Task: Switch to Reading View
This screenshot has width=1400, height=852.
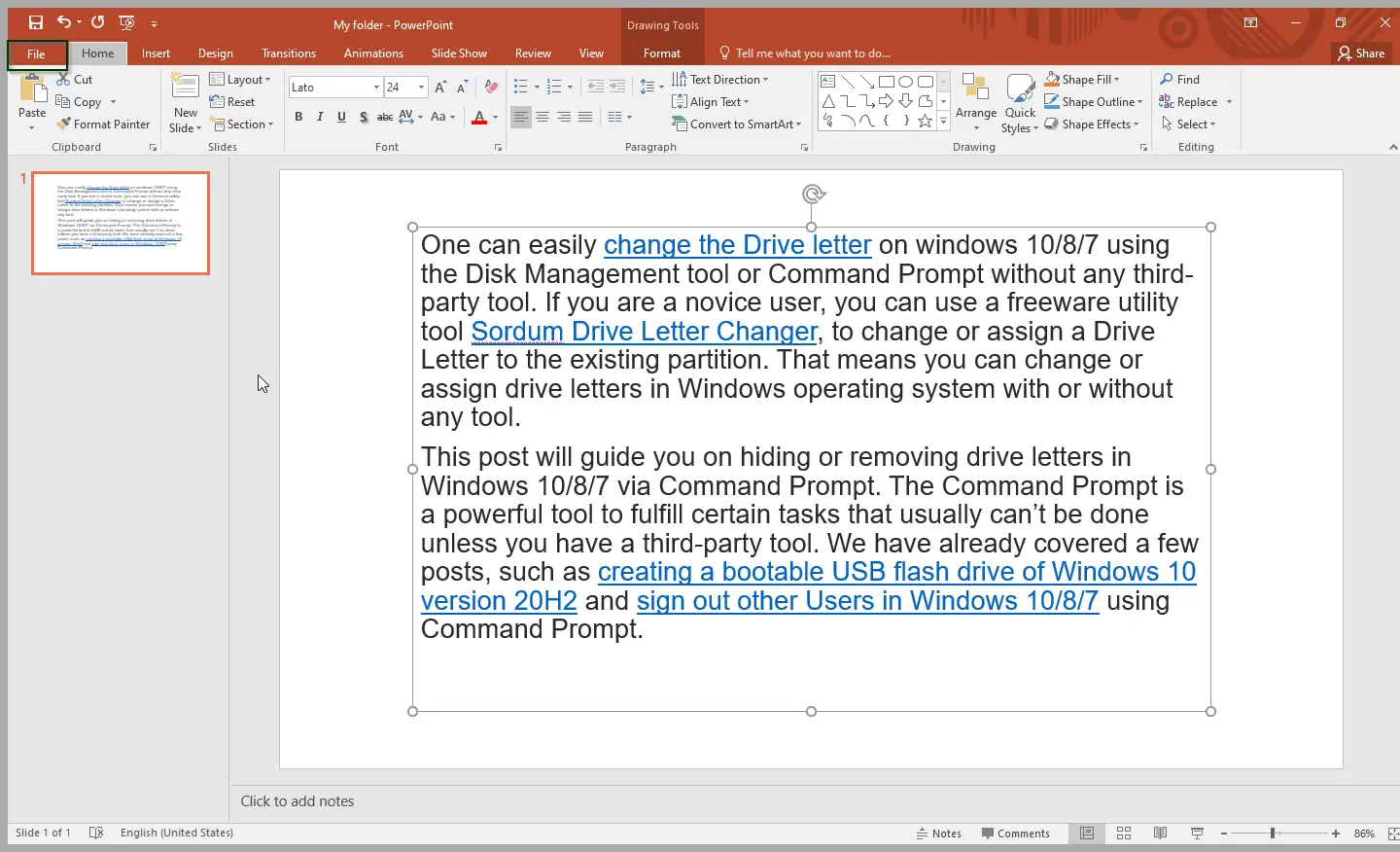Action: pos(1161,834)
